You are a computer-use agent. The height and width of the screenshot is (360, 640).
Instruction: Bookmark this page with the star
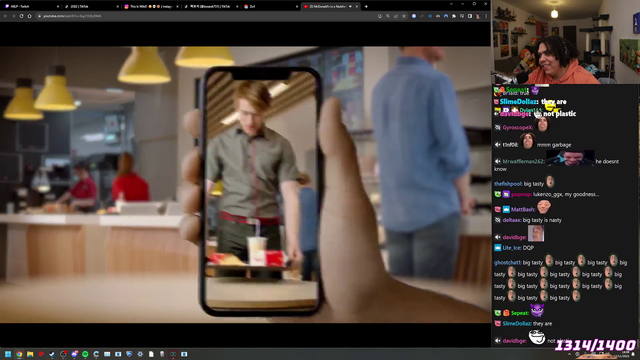[404, 16]
